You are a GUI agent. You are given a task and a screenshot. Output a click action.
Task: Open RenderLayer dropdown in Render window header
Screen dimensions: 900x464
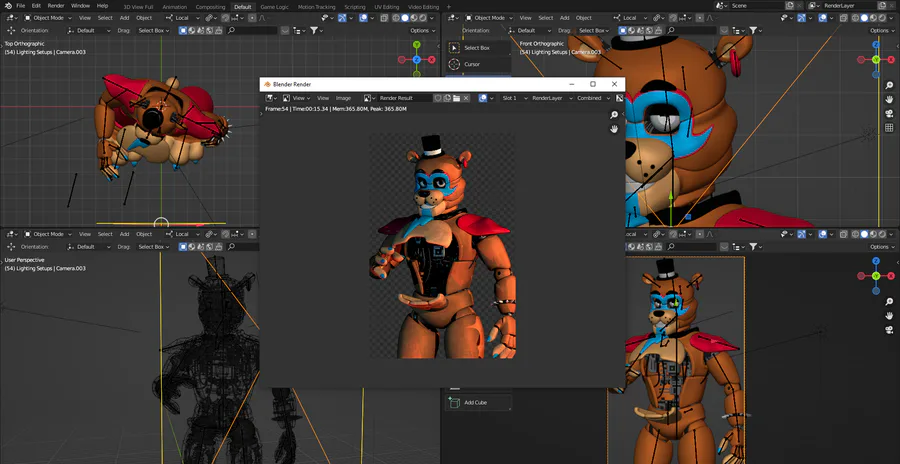click(550, 98)
